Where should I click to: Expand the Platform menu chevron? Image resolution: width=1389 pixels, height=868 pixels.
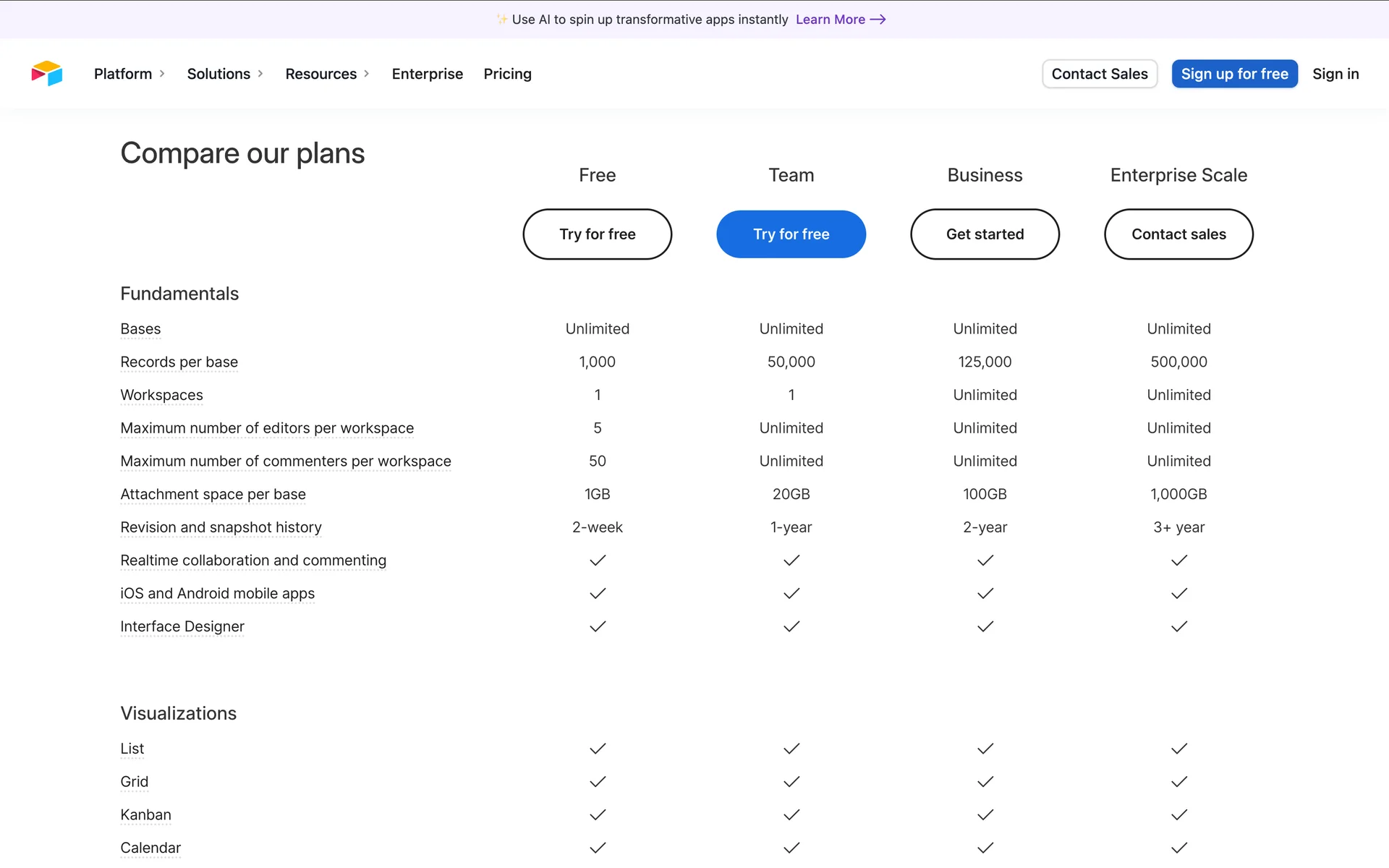[x=162, y=74]
